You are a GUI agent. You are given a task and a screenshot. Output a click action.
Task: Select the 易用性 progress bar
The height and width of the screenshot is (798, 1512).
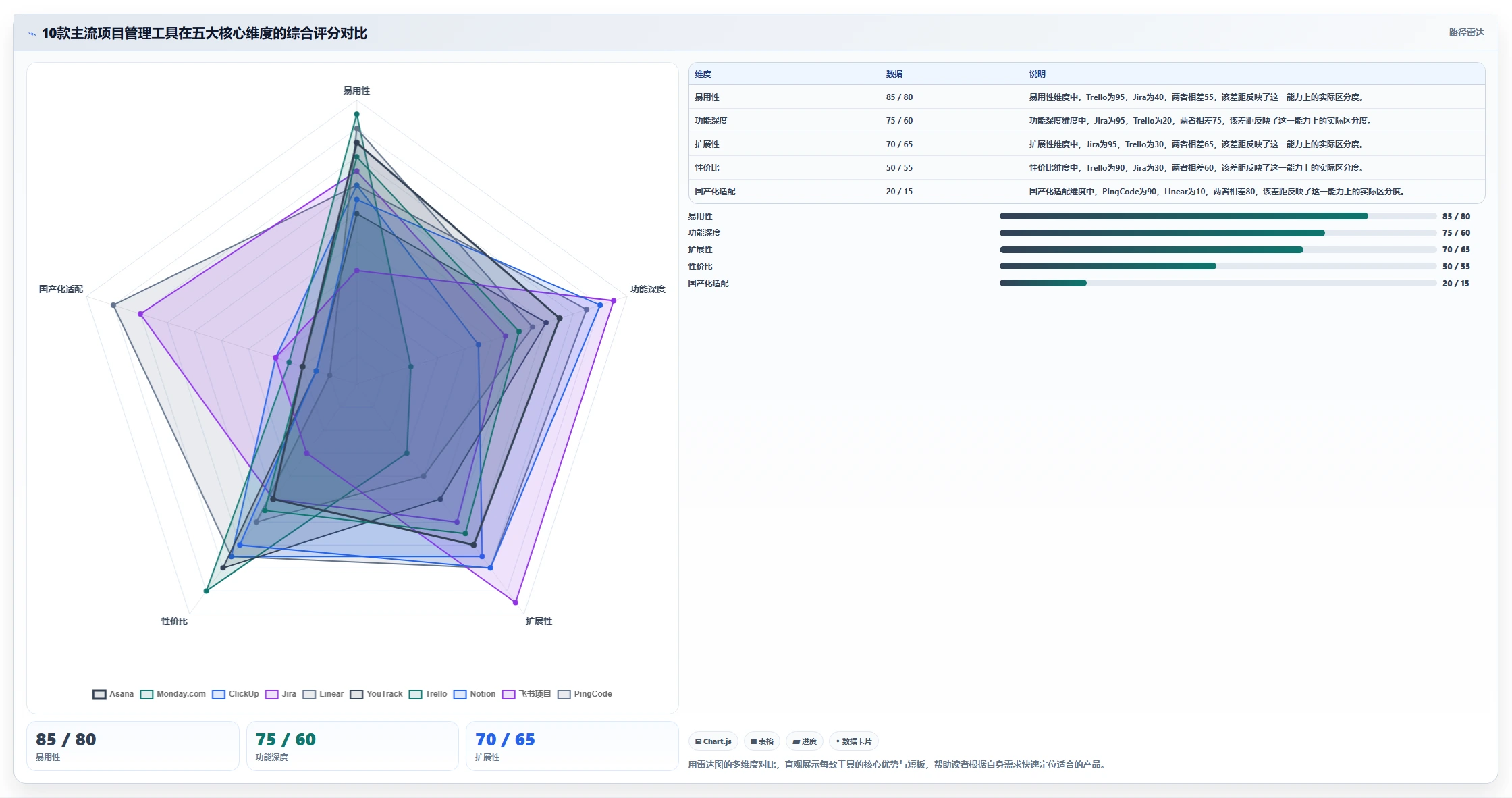(1218, 216)
